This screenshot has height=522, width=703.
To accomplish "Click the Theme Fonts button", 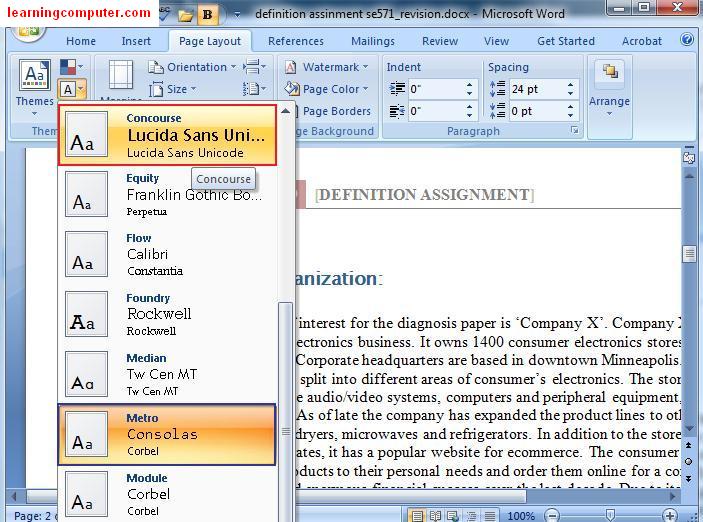I will (72, 89).
